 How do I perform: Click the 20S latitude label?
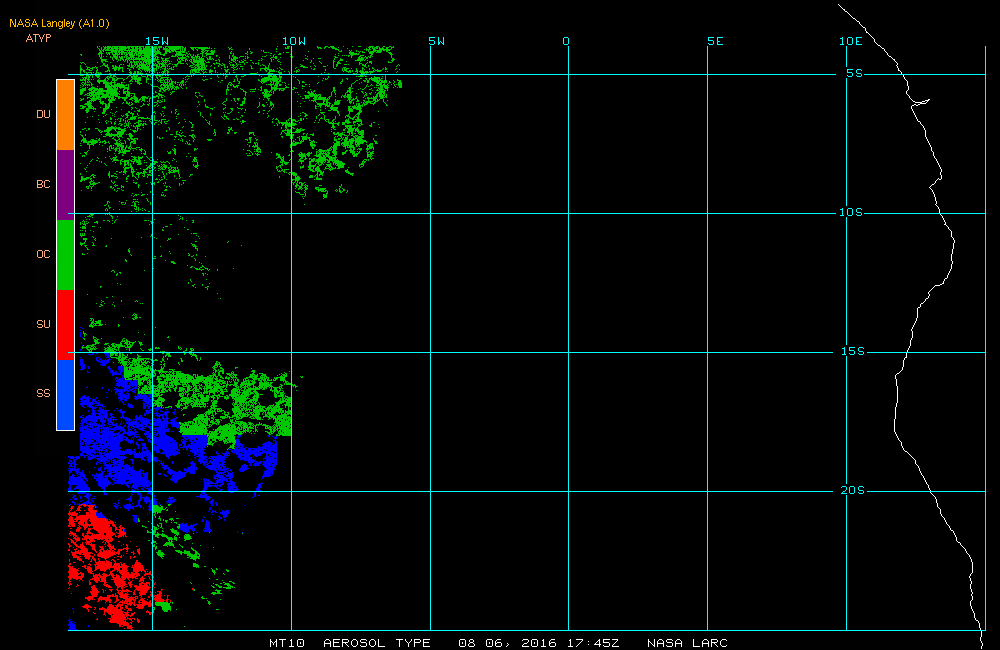point(853,491)
